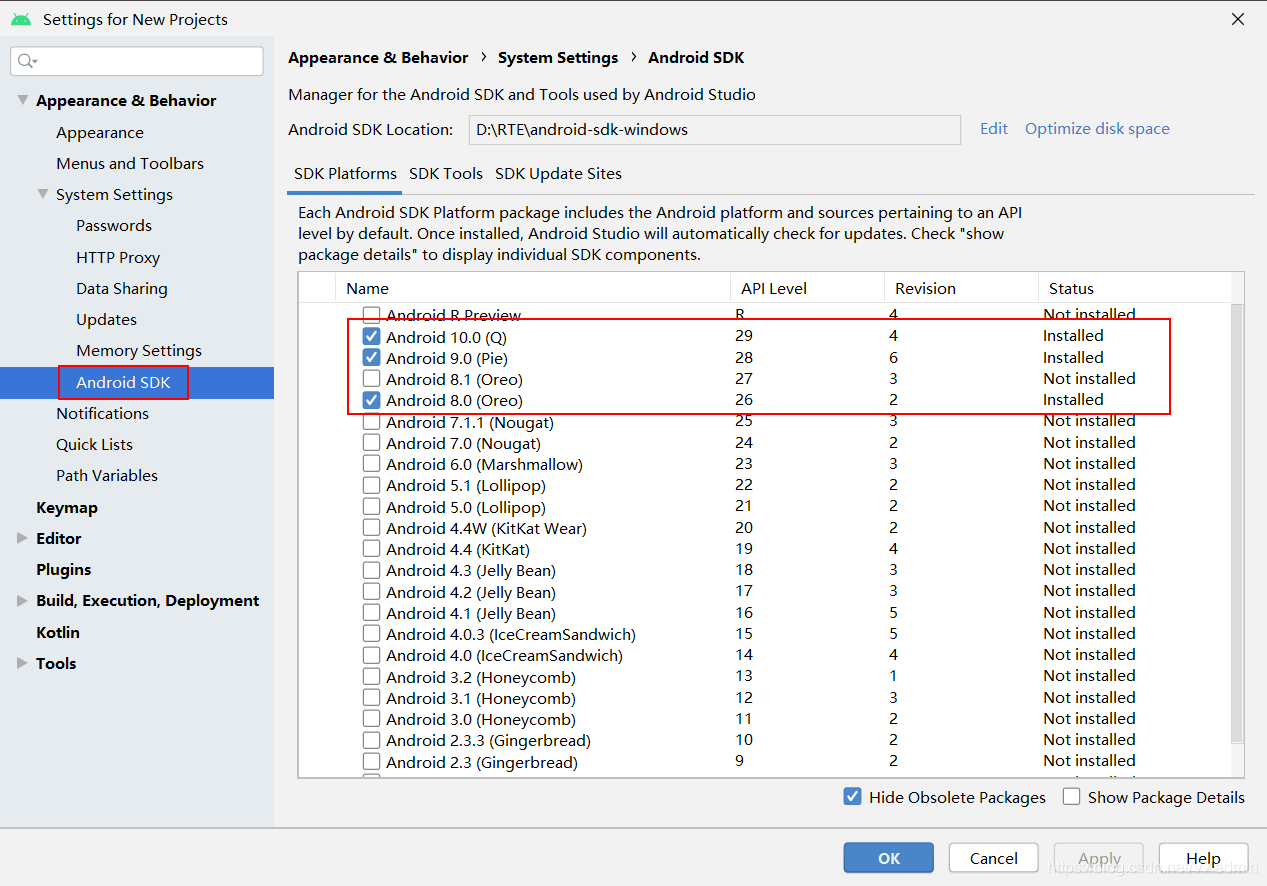The height and width of the screenshot is (886, 1267).
Task: Open Help from the dialog
Action: [x=1203, y=858]
